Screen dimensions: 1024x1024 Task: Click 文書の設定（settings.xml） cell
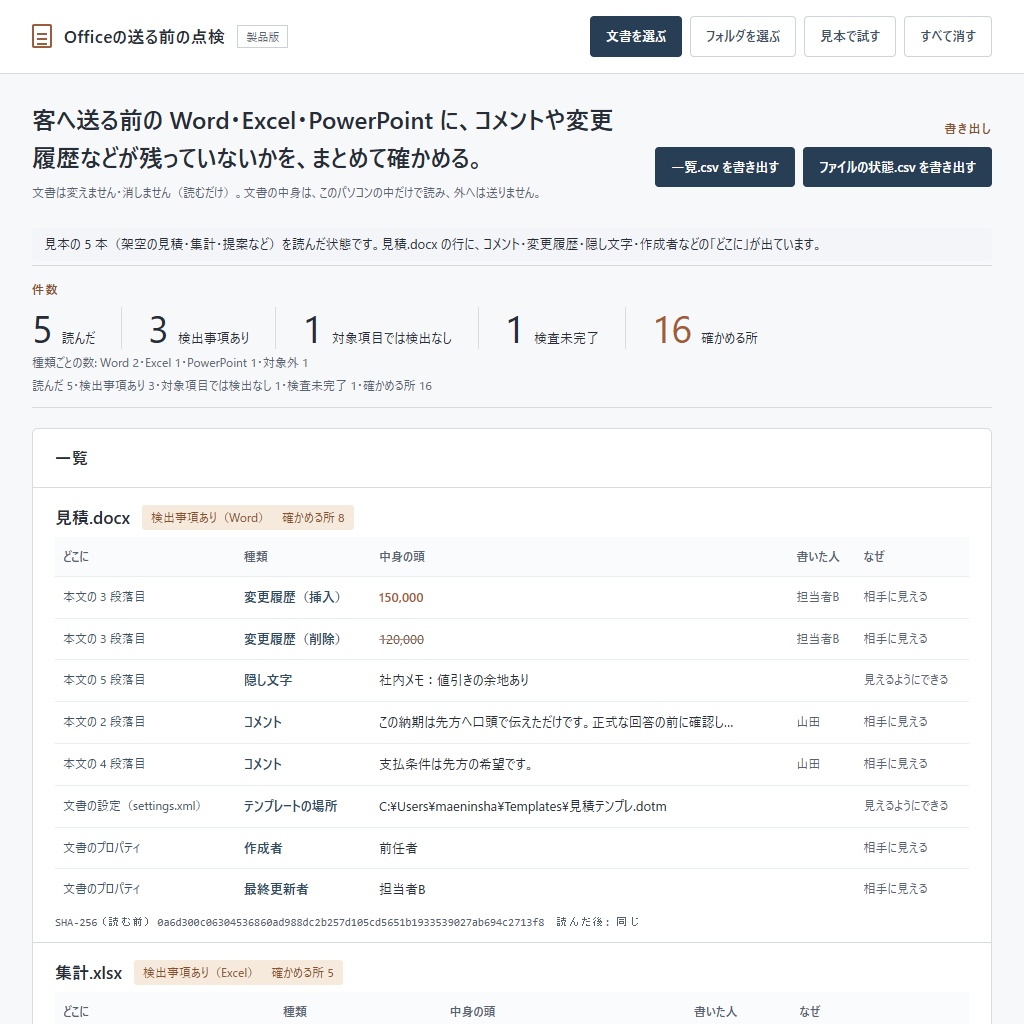point(132,806)
